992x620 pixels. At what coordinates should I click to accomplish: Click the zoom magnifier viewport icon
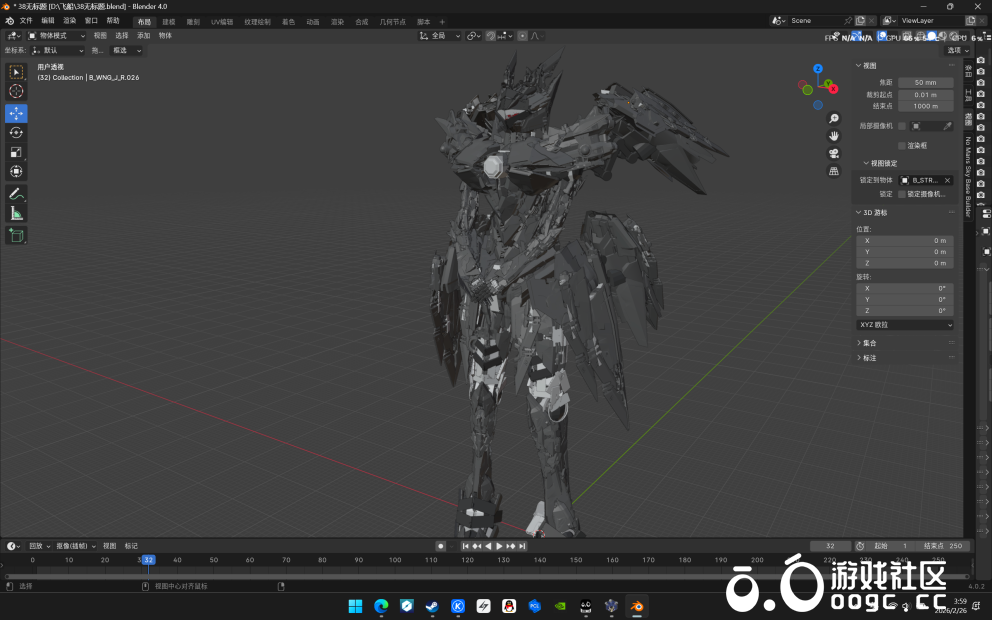(x=834, y=118)
